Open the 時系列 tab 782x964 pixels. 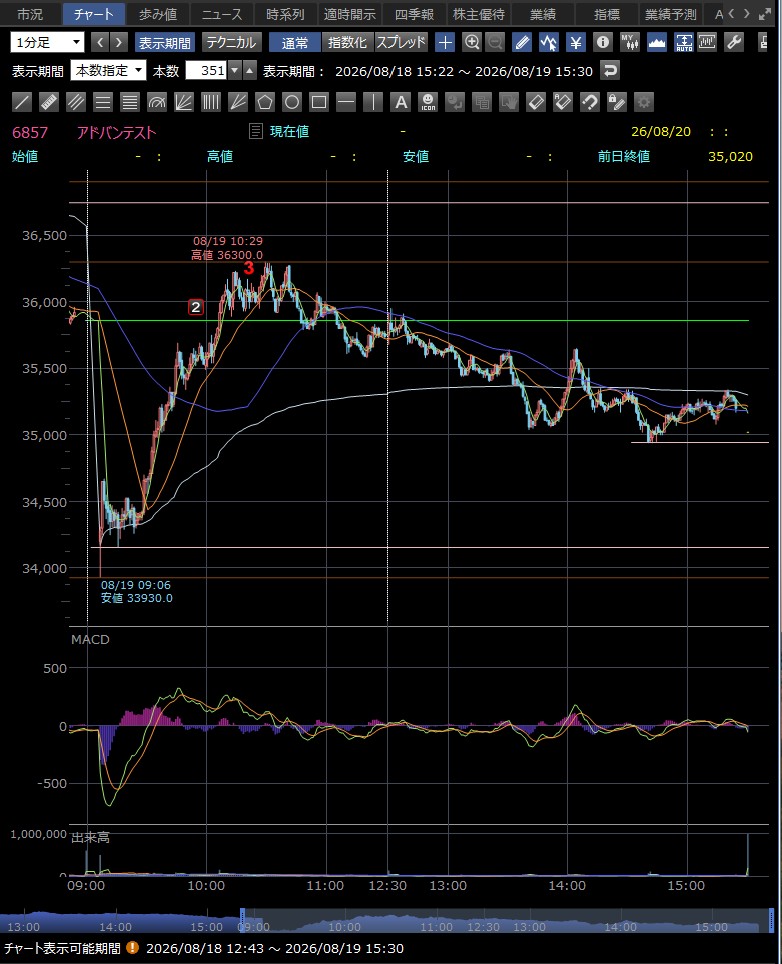click(x=285, y=14)
